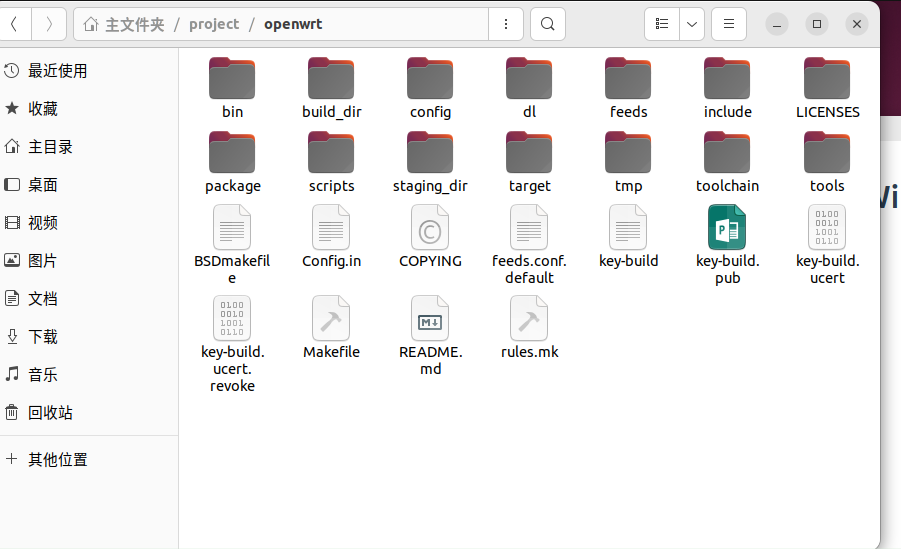The image size is (901, 549).
Task: Go back to previous folder
Action: 14,24
